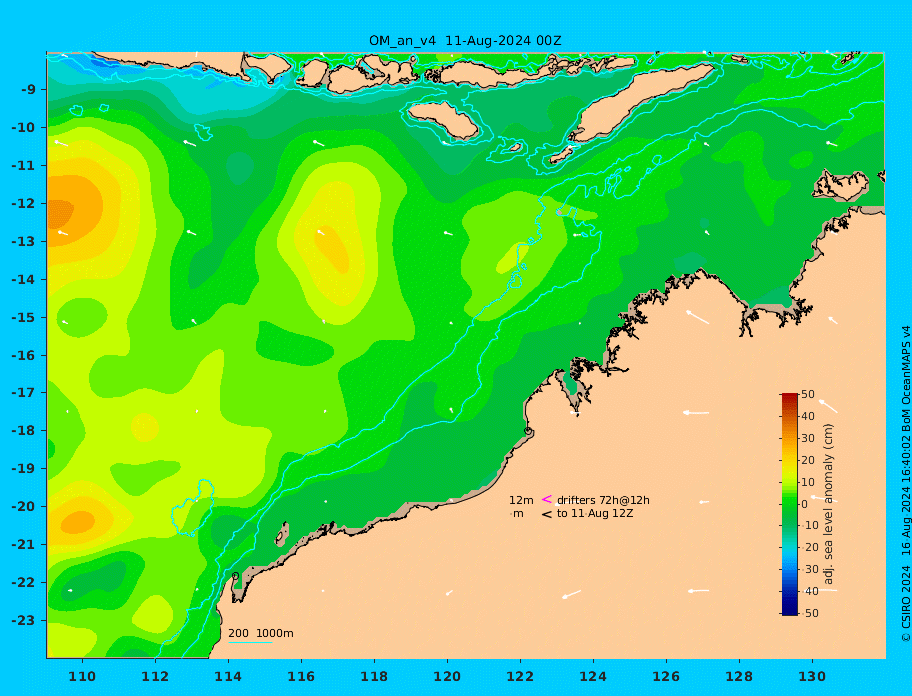The width and height of the screenshot is (912, 696).
Task: Click latitude axis label -18
Action: pos(23,431)
